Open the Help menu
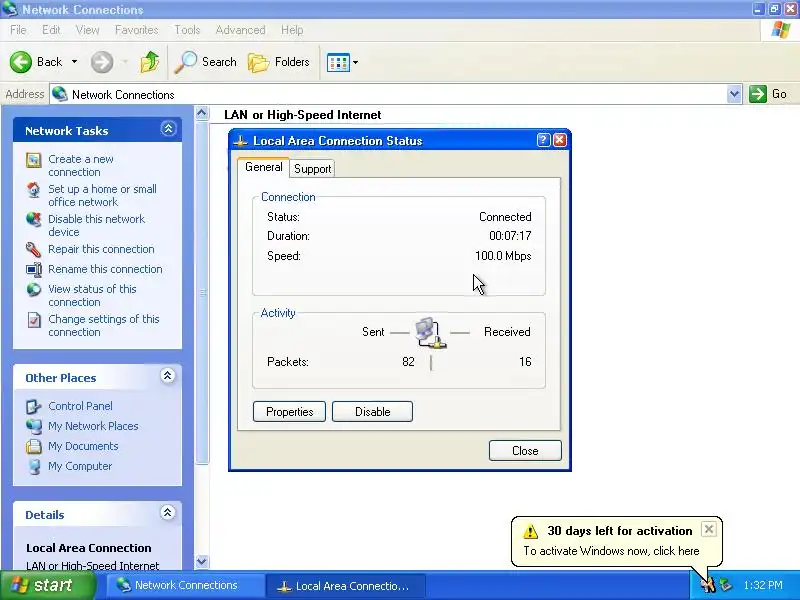 292,30
